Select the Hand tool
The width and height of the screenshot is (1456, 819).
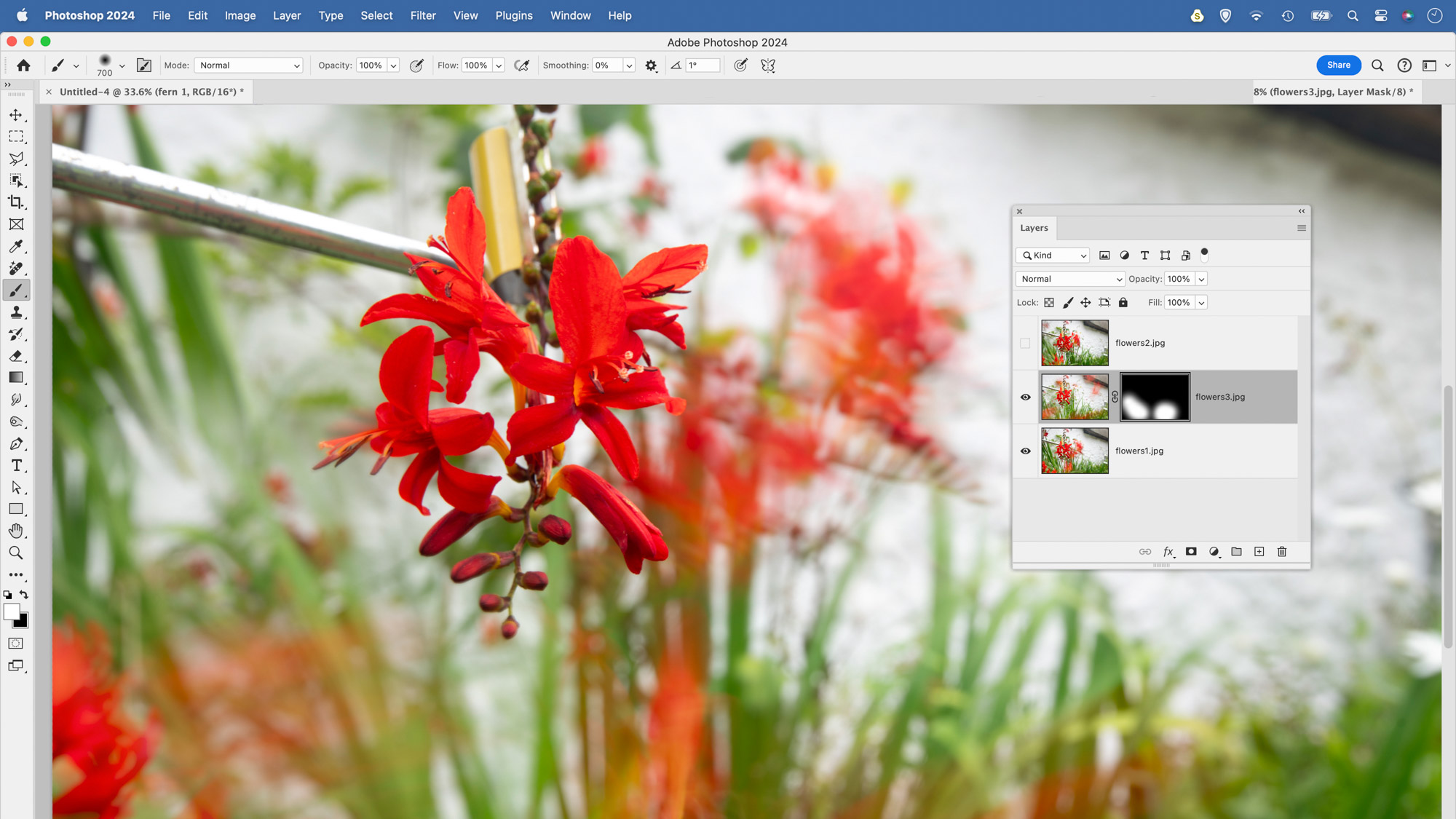[x=16, y=531]
